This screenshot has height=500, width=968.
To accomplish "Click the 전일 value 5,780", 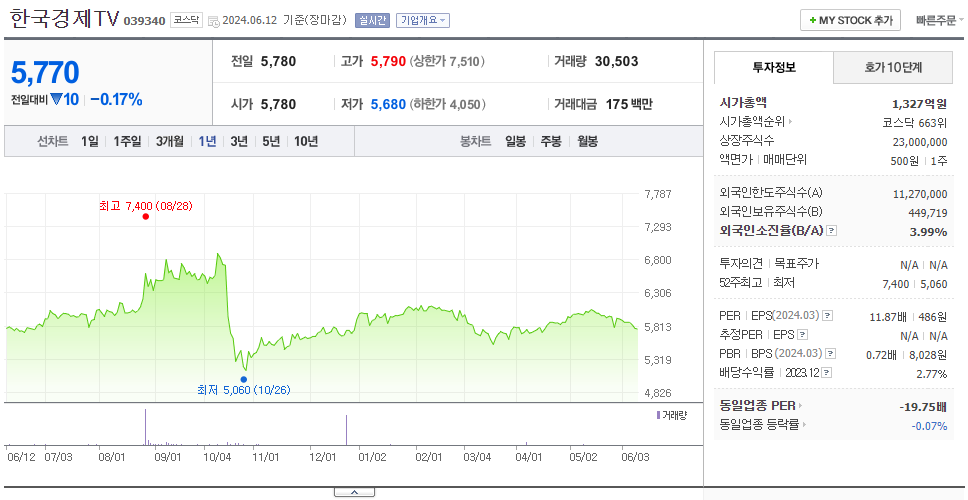I will coord(278,62).
